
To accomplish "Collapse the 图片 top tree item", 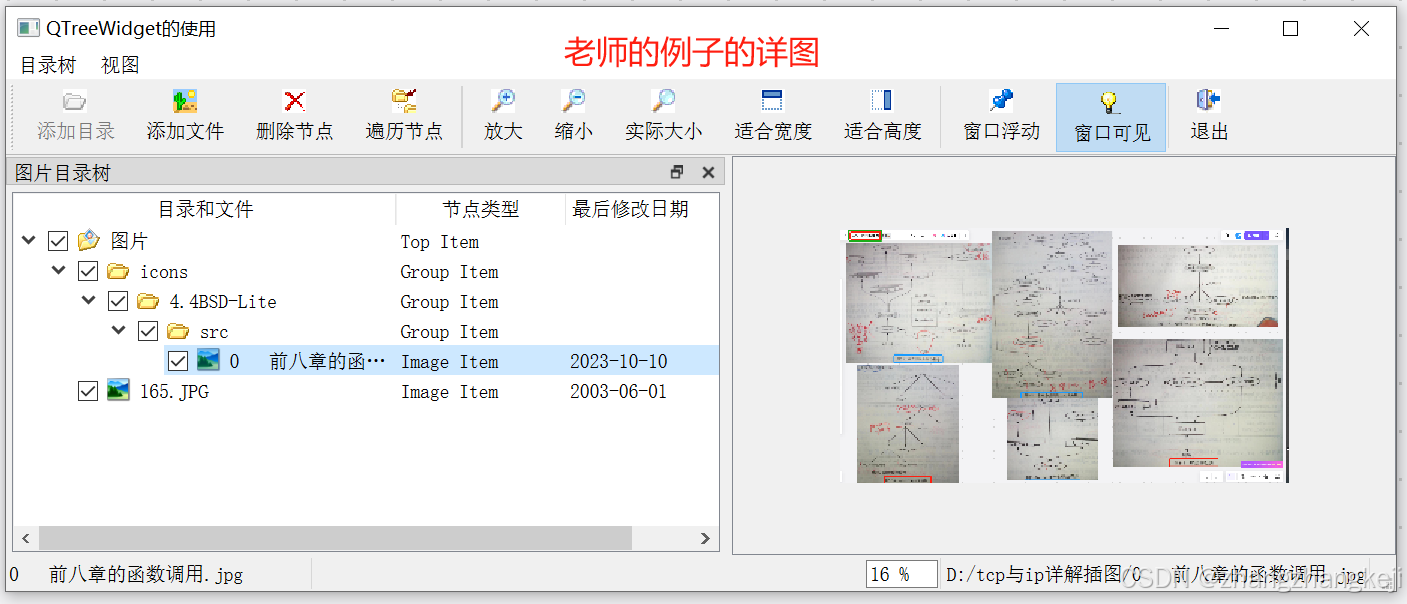I will 28,240.
